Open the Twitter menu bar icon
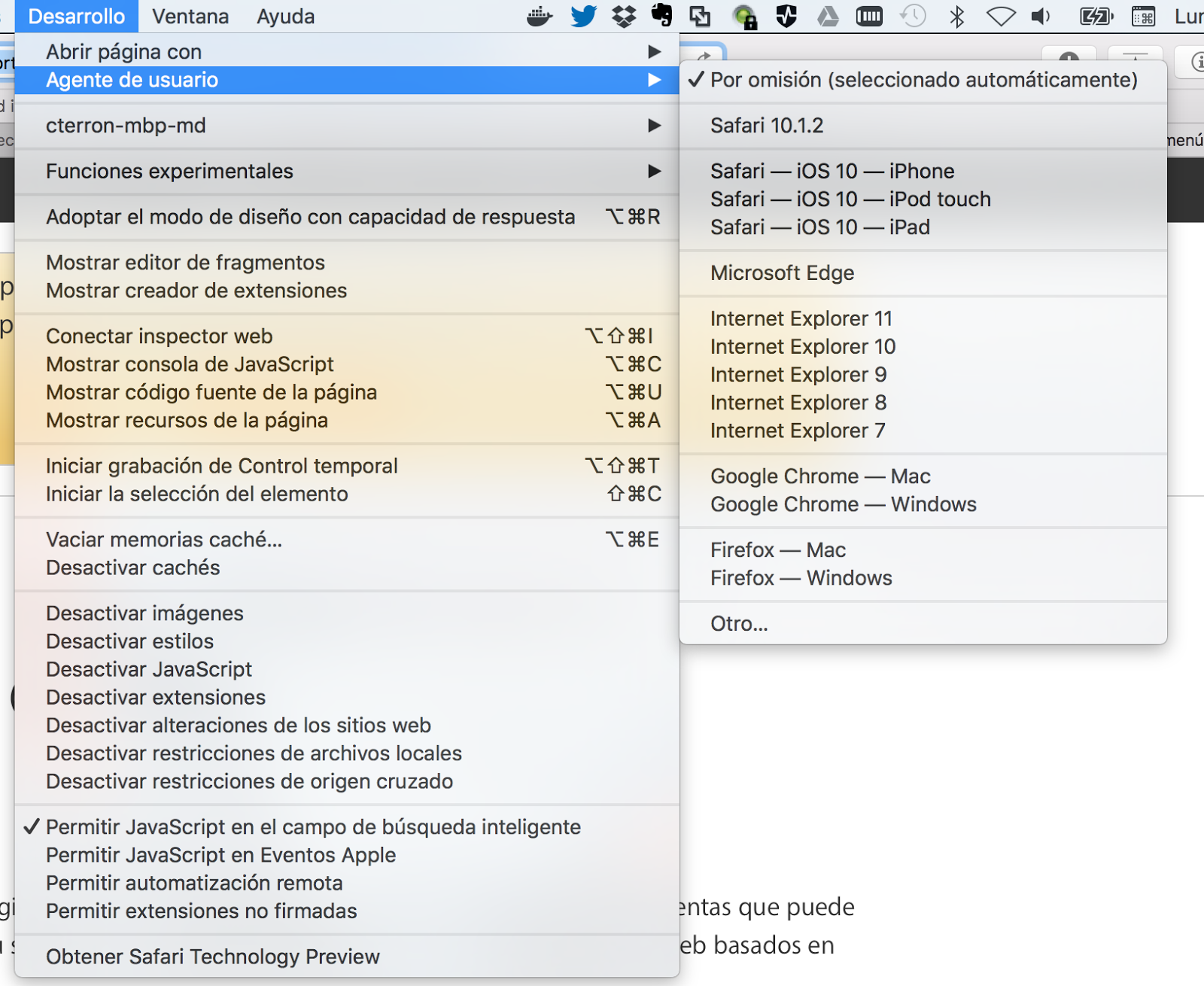This screenshot has width=1204, height=986. (x=583, y=16)
